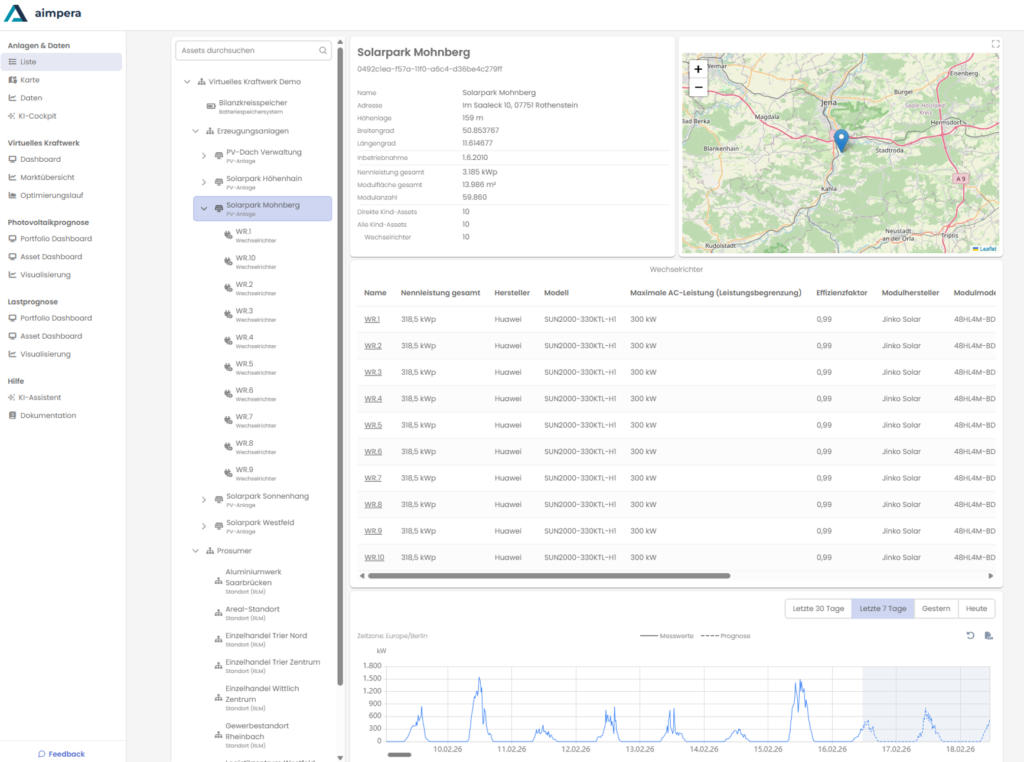Open the KI-Cockpit sidebar item

[38, 116]
